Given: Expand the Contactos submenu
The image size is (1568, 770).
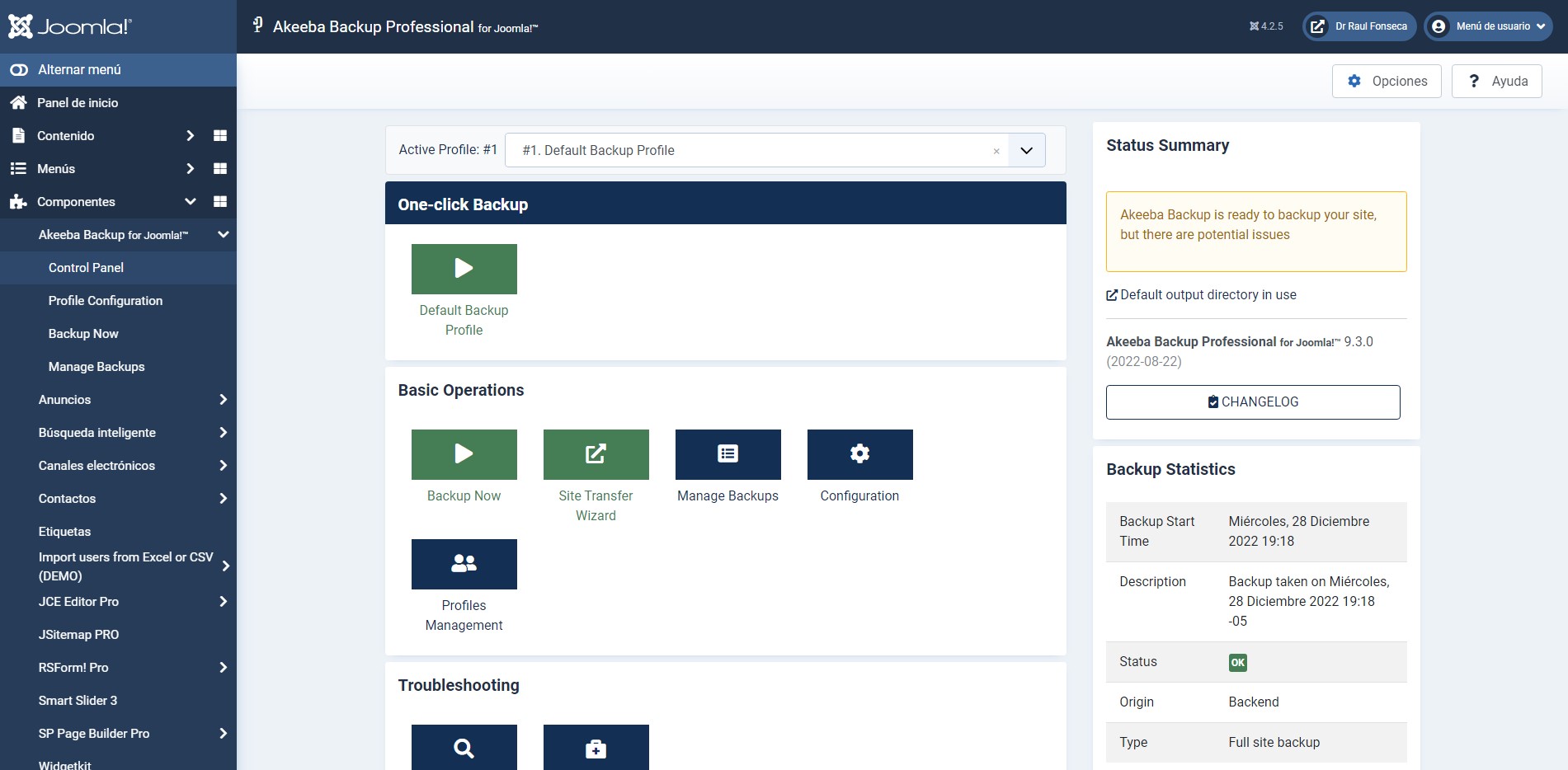Looking at the screenshot, I should tap(223, 499).
